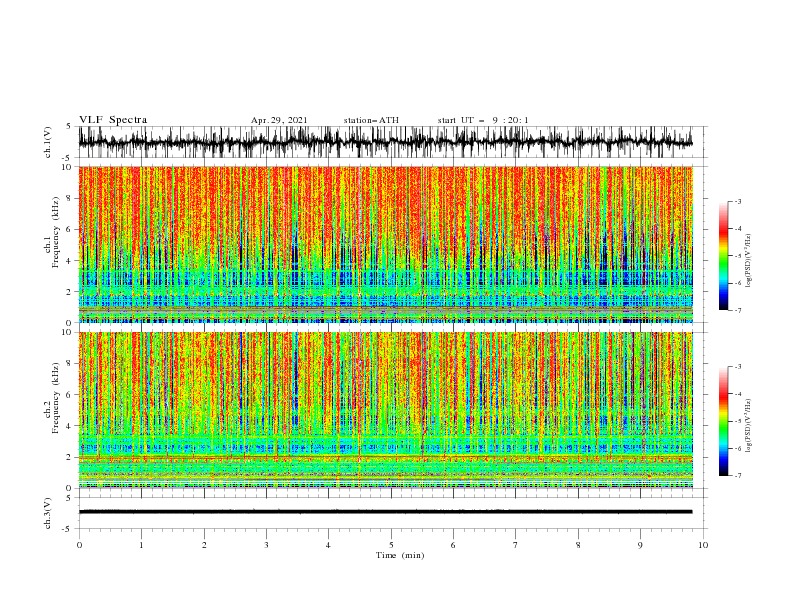The image size is (792, 612).
Task: Click the ch.1 voltage waveform trace
Action: click(x=385, y=142)
